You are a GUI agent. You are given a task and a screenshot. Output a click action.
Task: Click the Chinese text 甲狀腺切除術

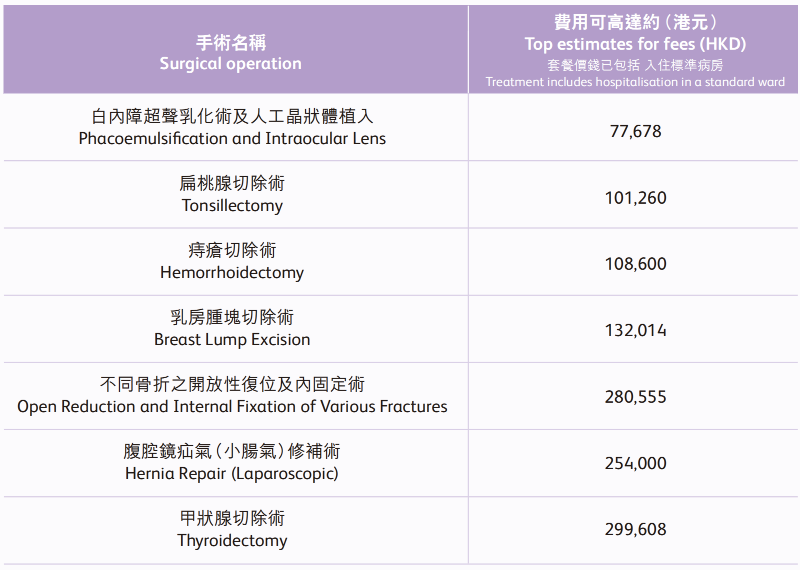coord(232,518)
